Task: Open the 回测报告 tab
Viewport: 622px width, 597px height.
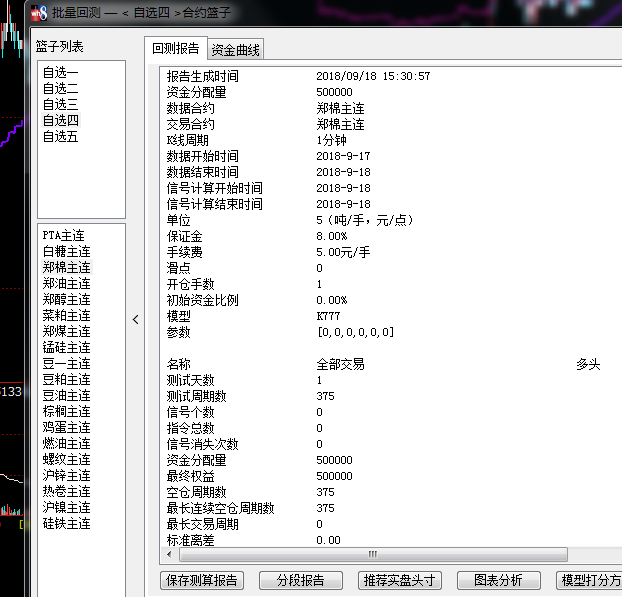Action: coord(176,49)
